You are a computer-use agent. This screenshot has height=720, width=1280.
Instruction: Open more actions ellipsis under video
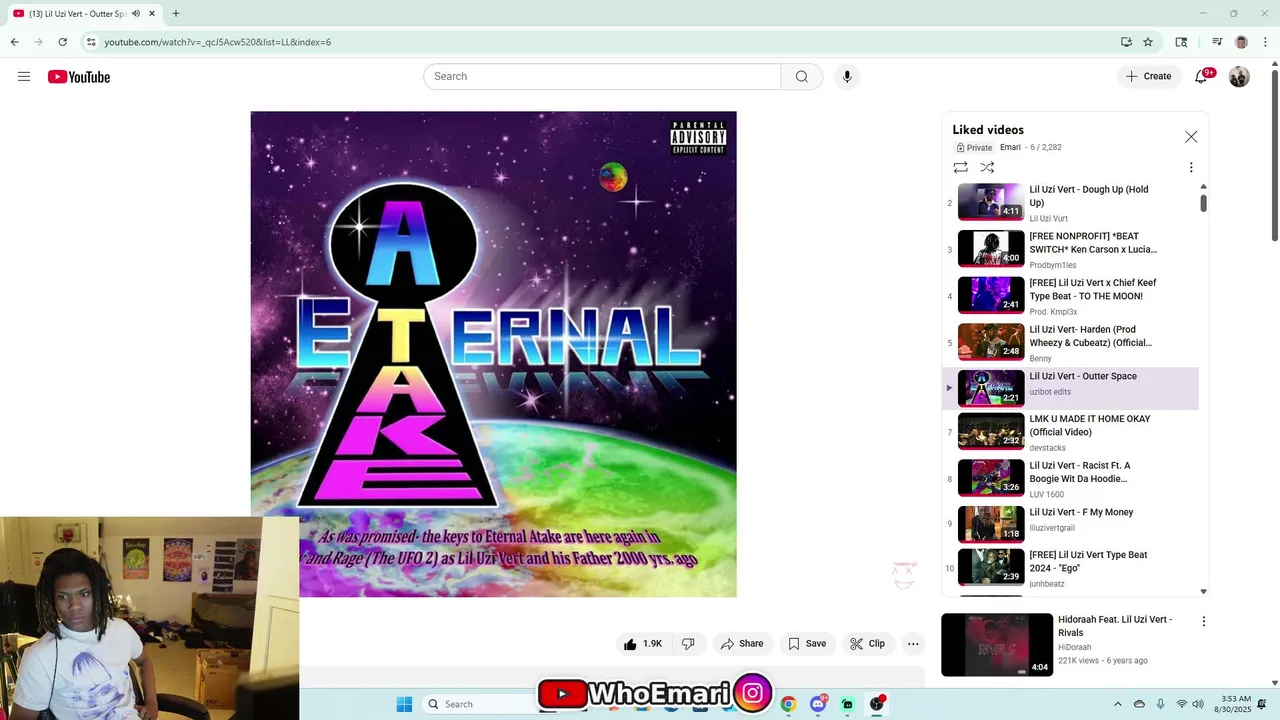(x=913, y=644)
